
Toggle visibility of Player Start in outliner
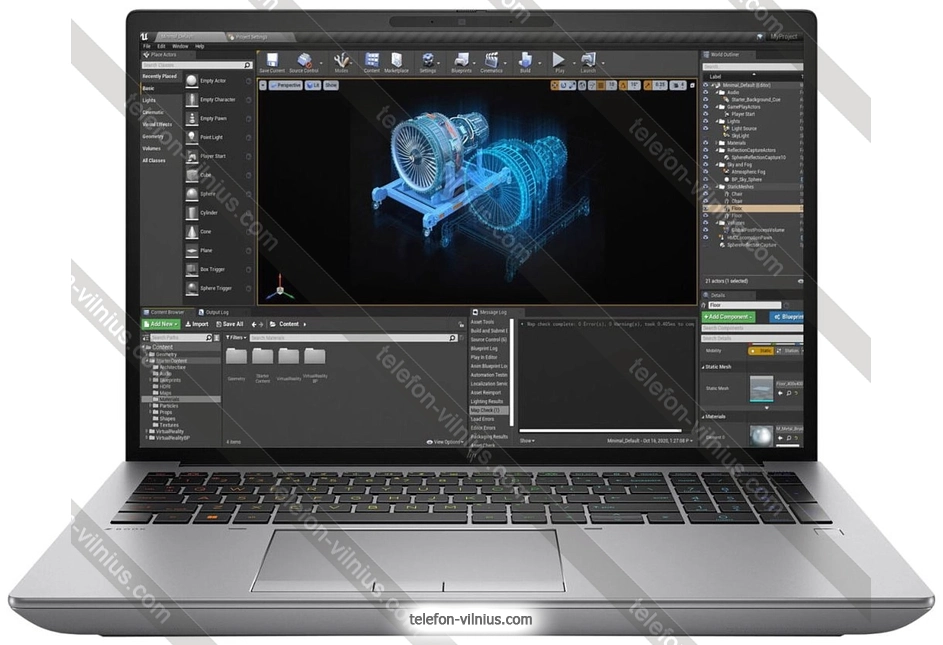pos(705,114)
